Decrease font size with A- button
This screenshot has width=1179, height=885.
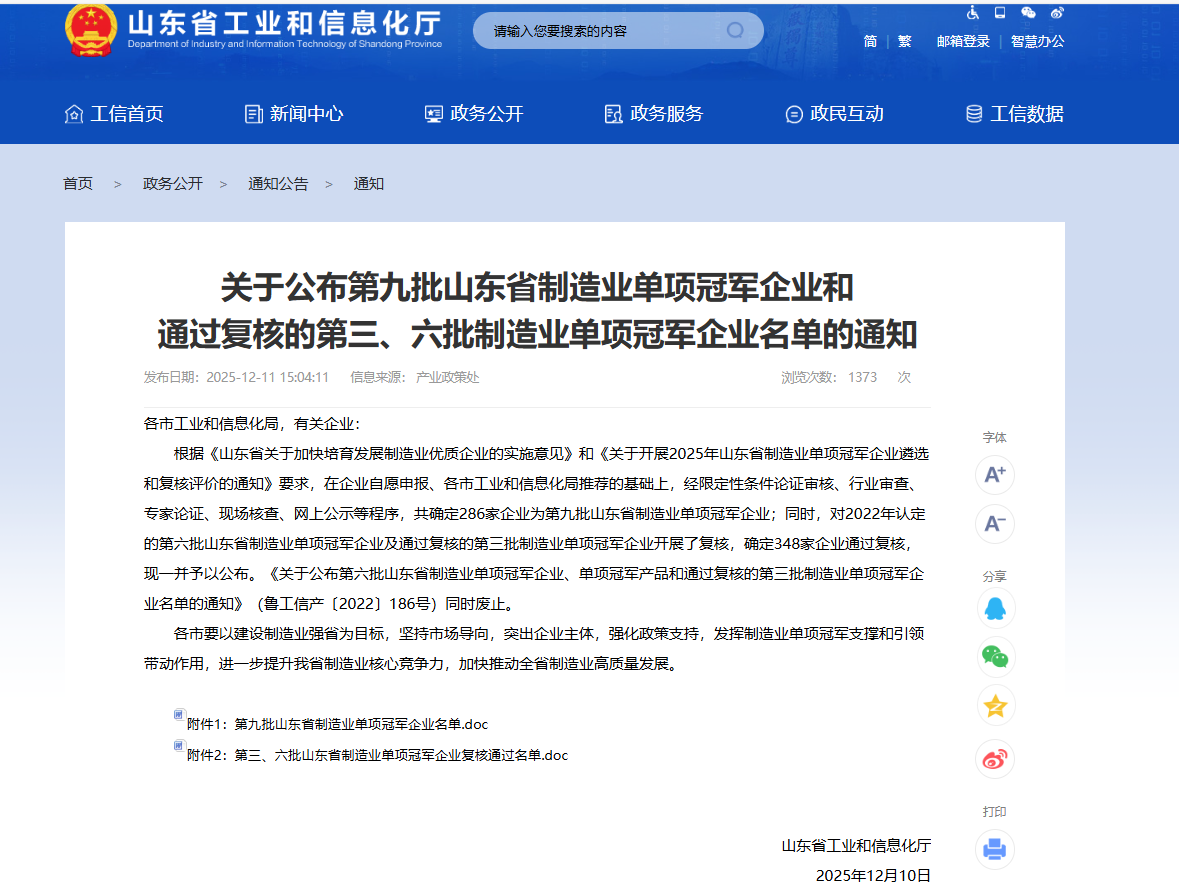(x=994, y=524)
